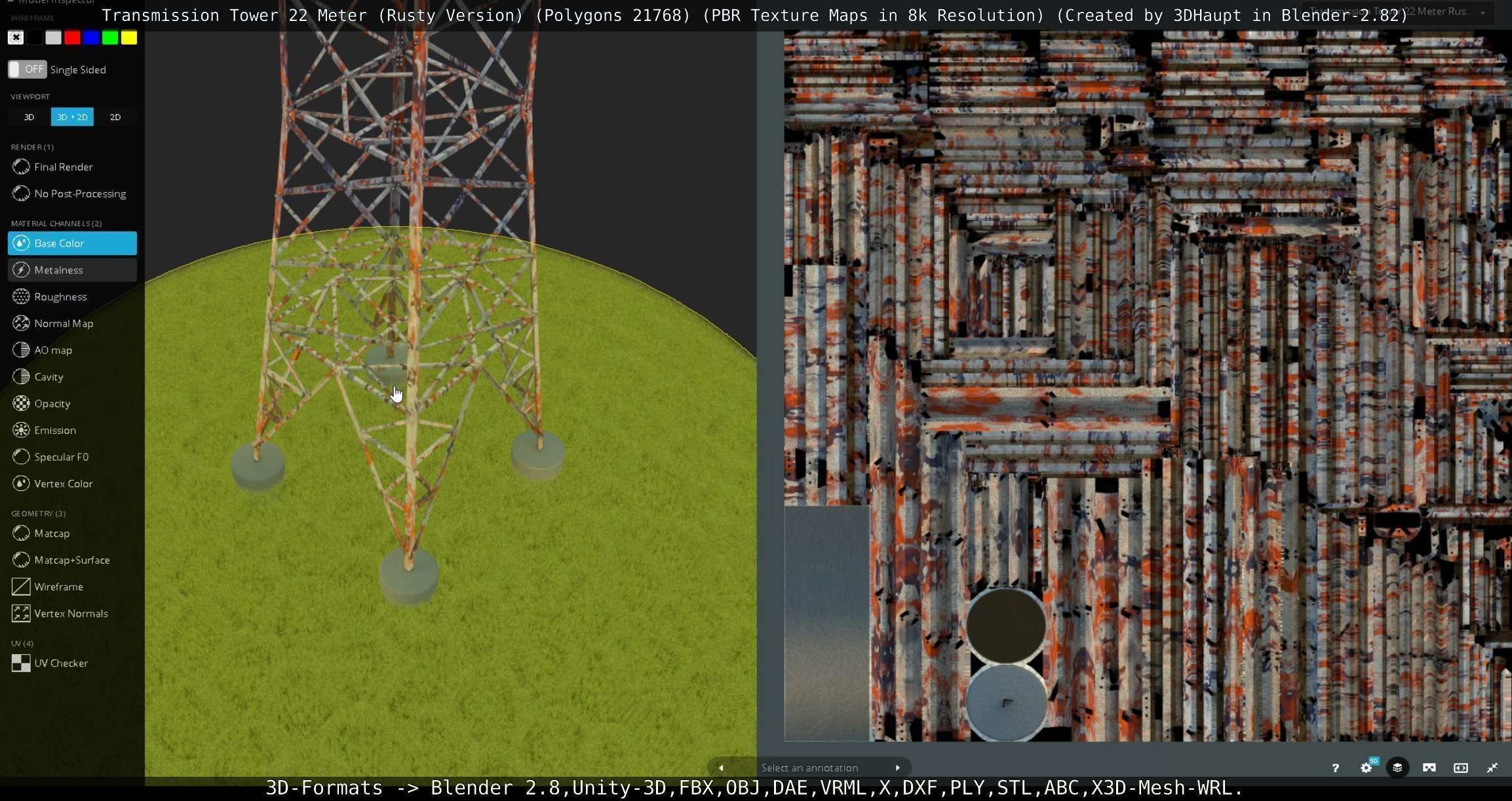
Task: Switch viewport to 3D tab
Action: coord(29,117)
